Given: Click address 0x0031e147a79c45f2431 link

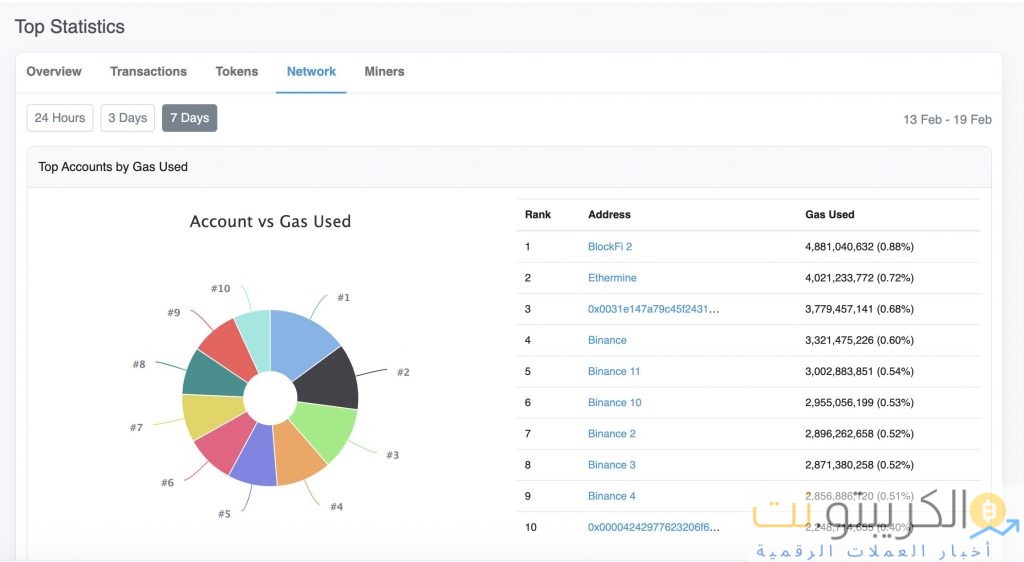Looking at the screenshot, I should click(x=653, y=309).
